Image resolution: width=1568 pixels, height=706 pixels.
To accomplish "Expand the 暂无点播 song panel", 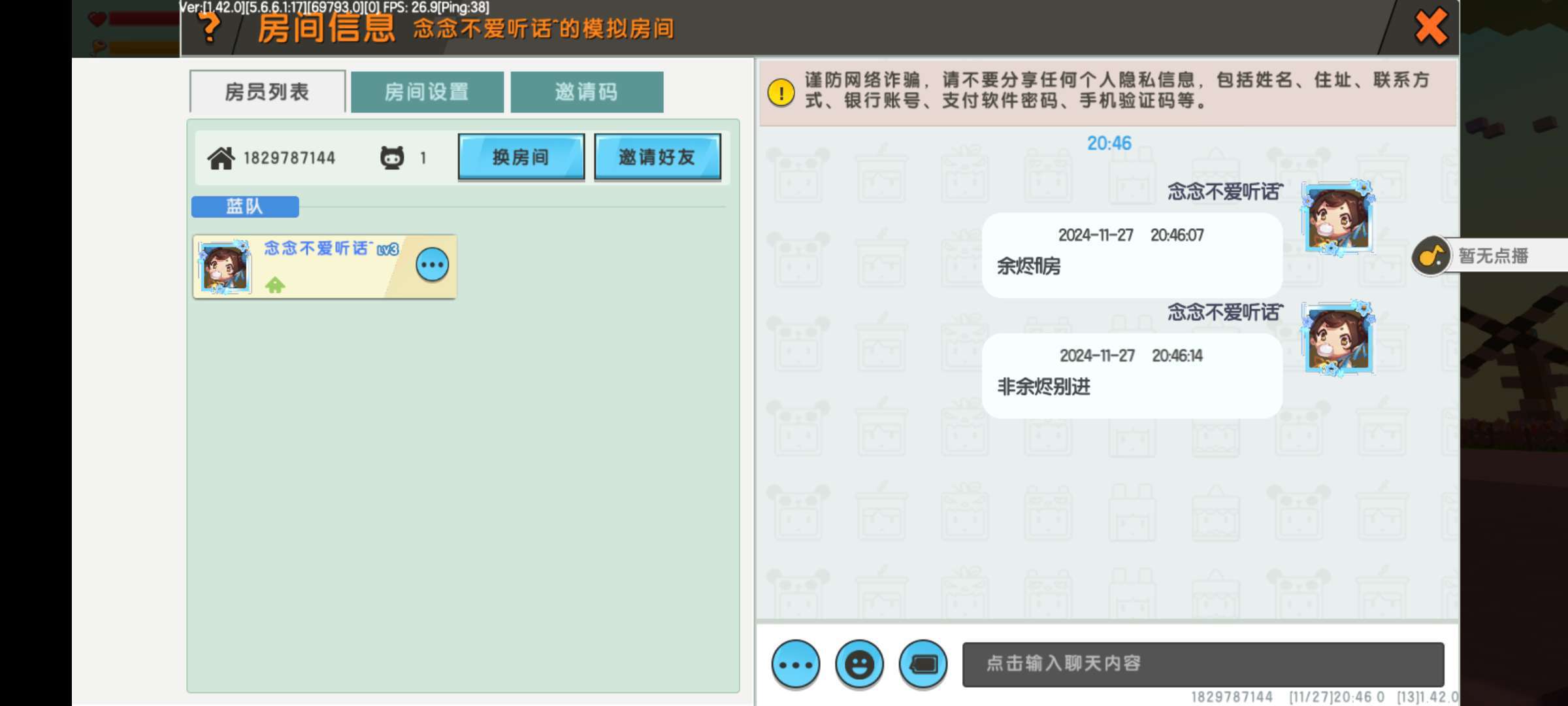I will click(1494, 256).
